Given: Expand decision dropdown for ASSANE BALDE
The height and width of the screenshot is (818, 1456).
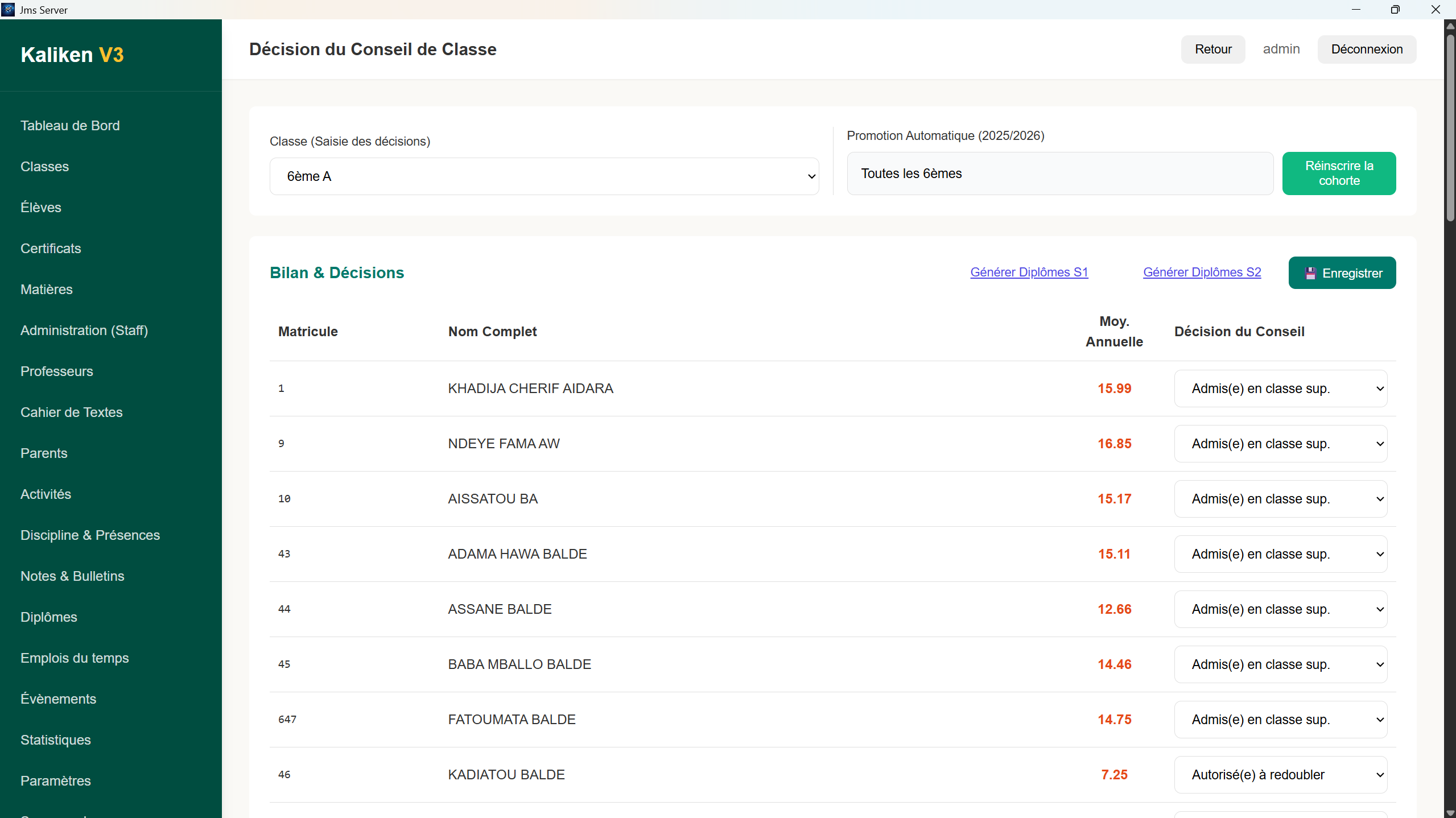Looking at the screenshot, I should (1280, 609).
